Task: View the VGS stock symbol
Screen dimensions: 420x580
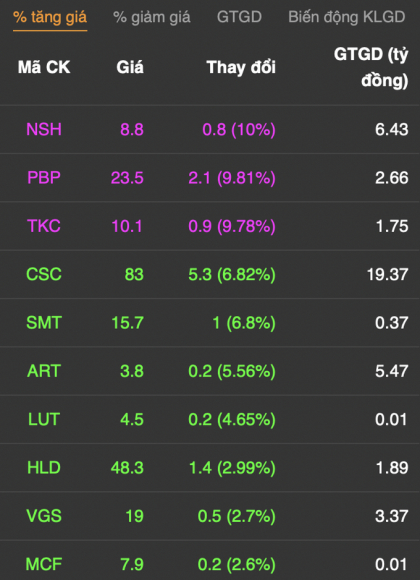Action: click(44, 516)
